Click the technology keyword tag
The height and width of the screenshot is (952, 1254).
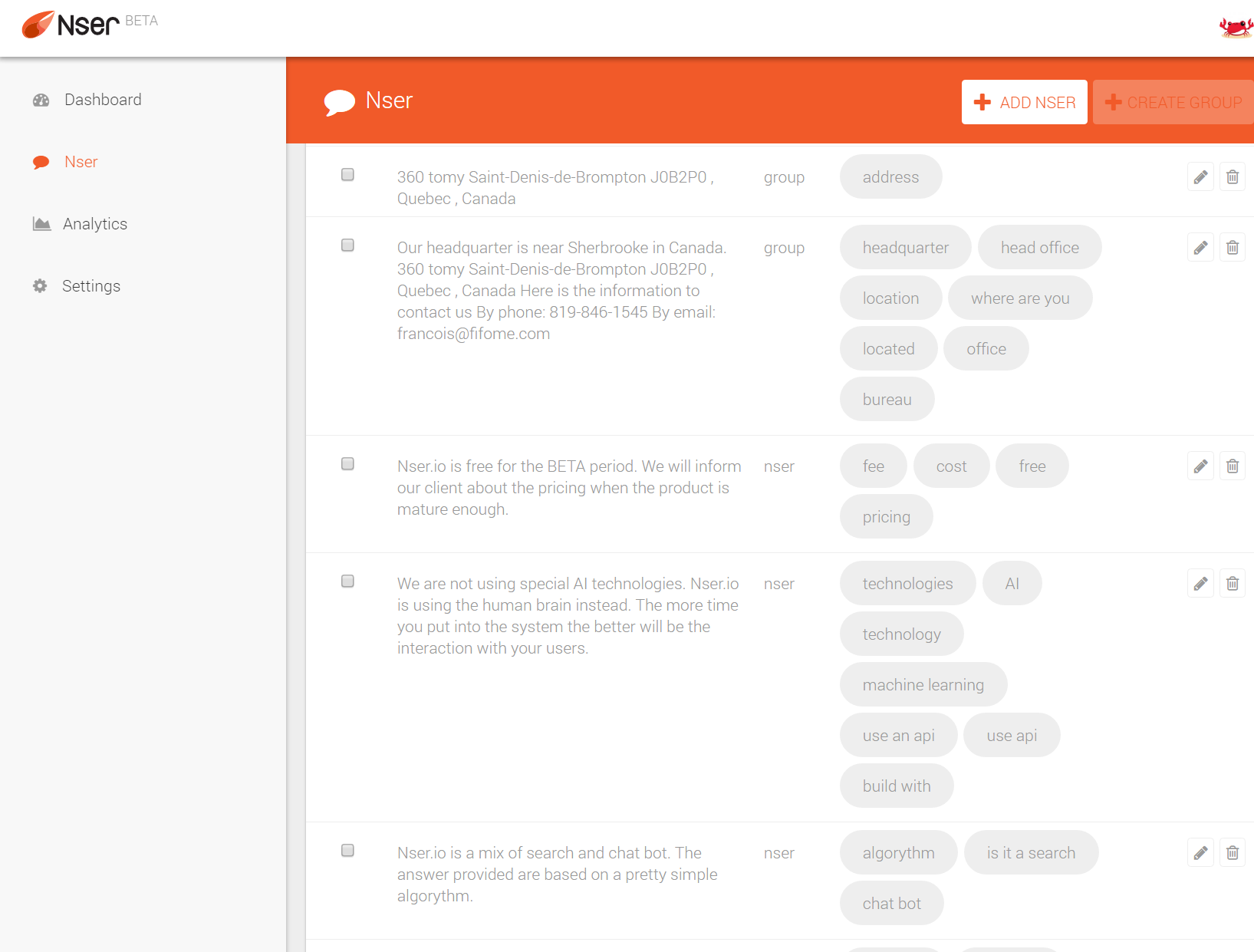(x=901, y=634)
